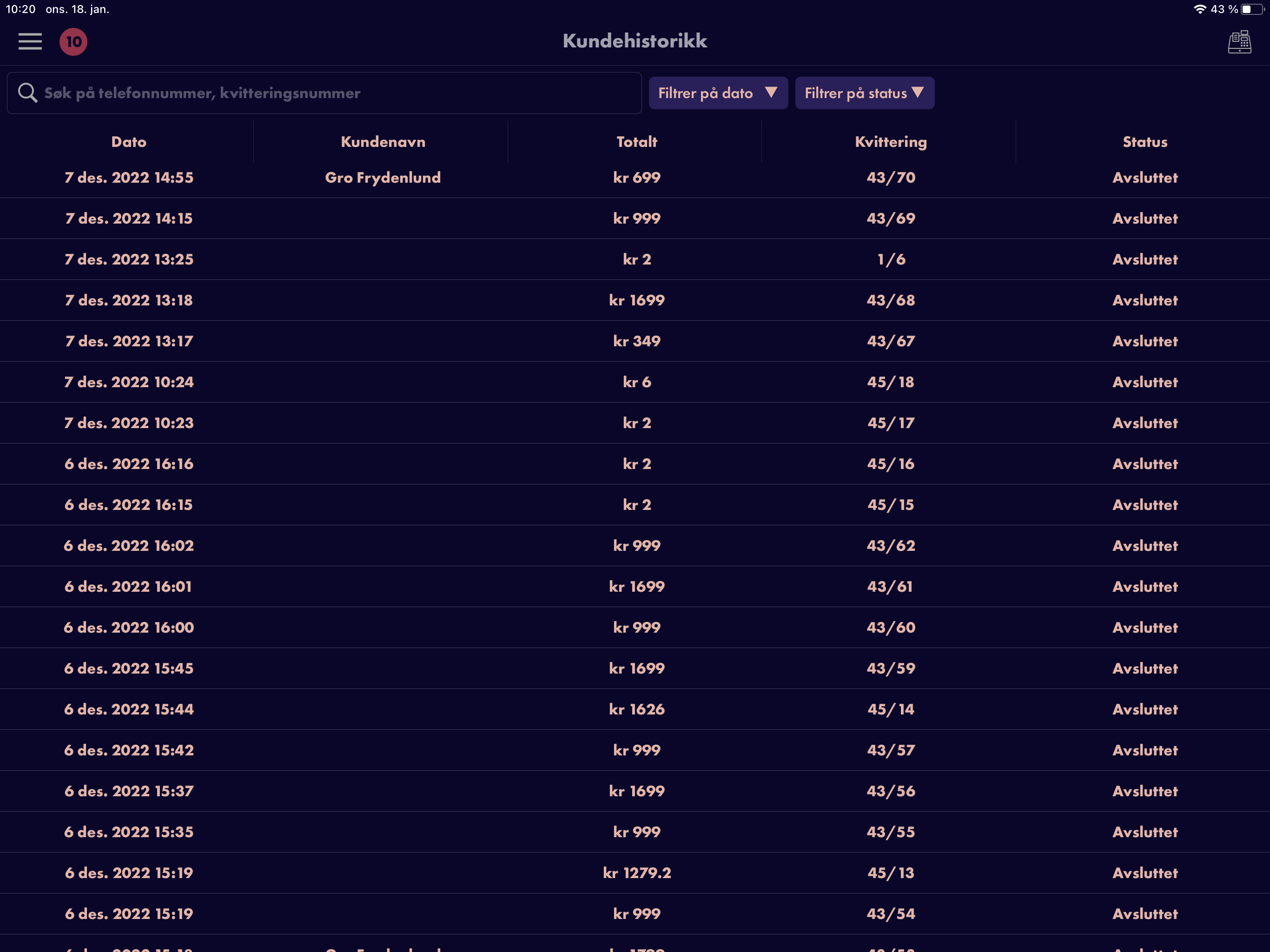1270x952 pixels.
Task: Select the kr 1279.2 transaction row
Action: [635, 873]
